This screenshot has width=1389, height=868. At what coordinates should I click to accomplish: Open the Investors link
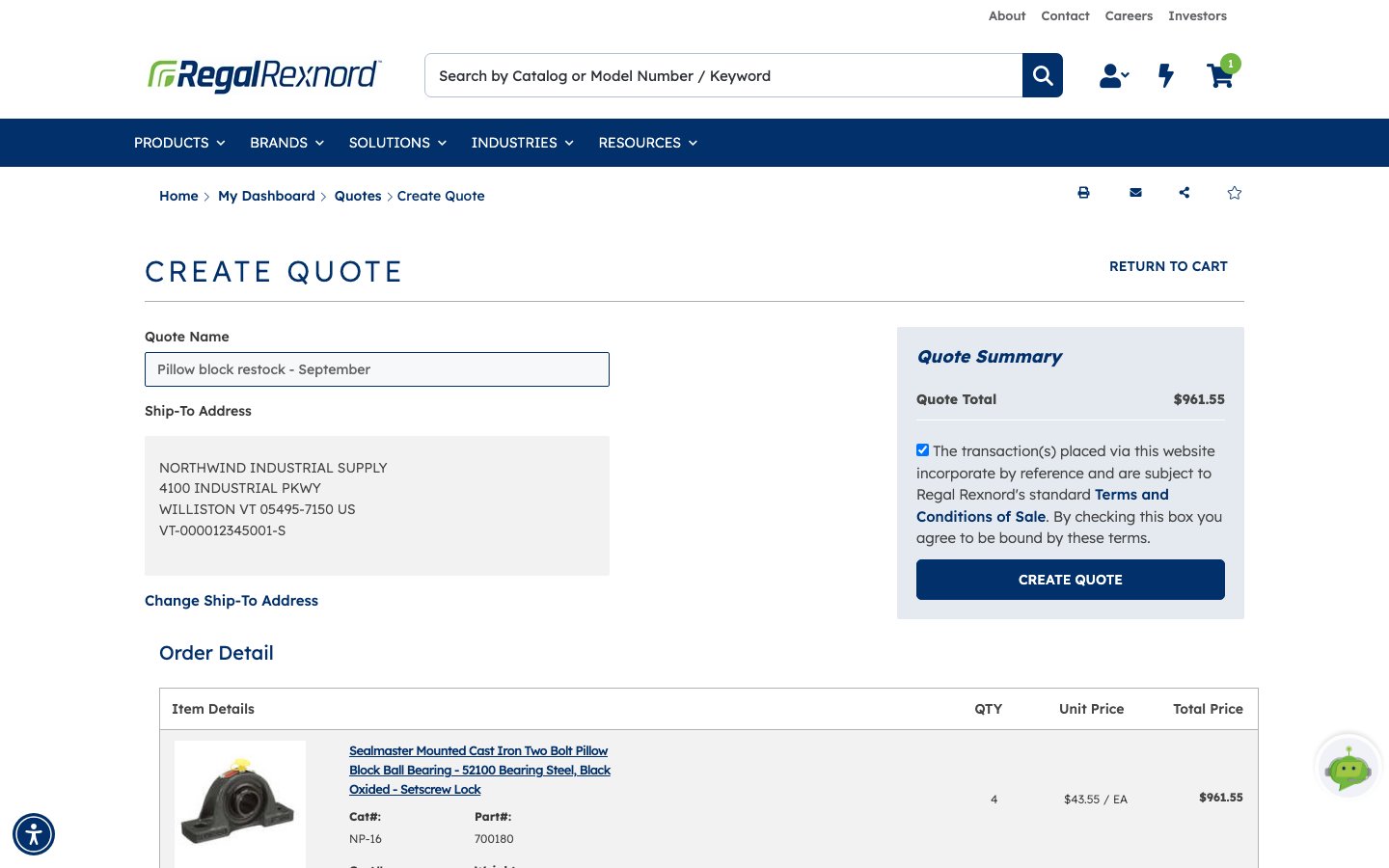(1197, 15)
